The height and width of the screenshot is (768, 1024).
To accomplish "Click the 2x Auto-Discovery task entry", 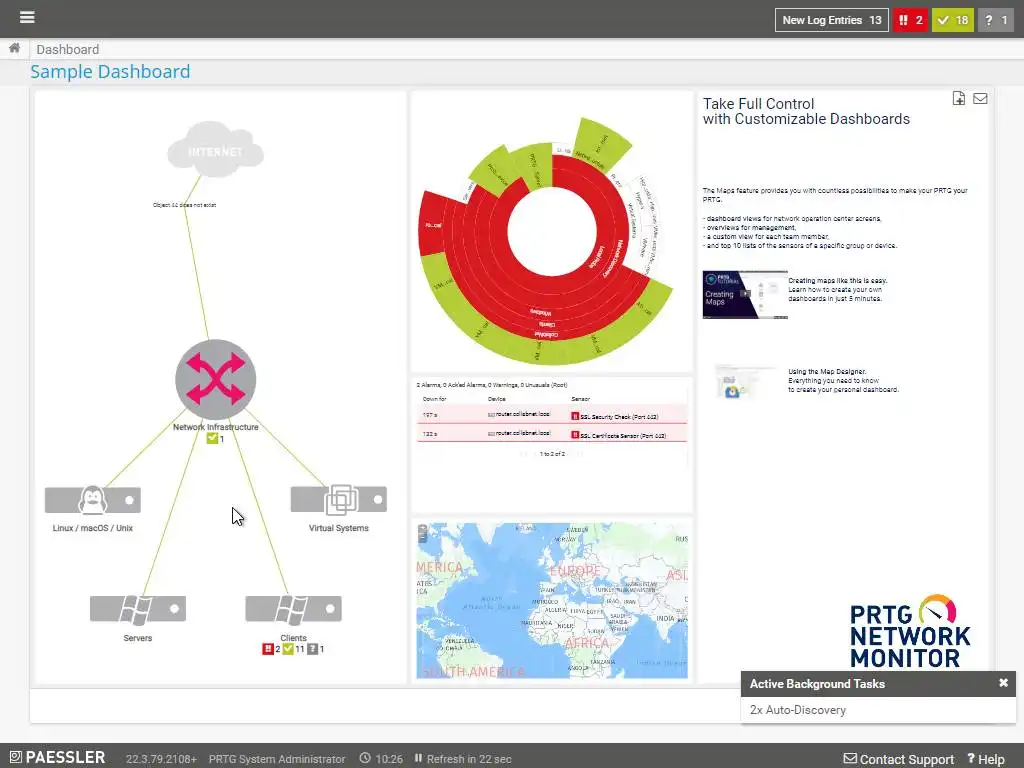I will coord(797,710).
